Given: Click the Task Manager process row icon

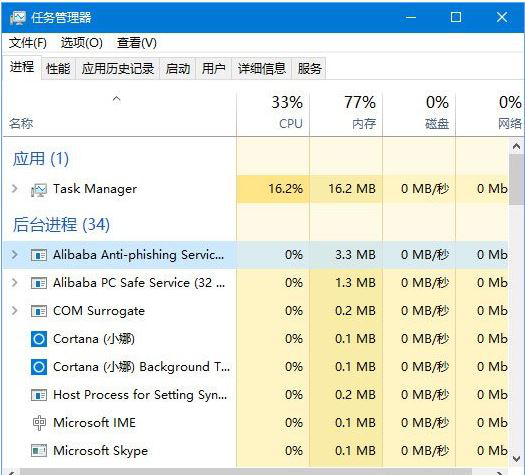Looking at the screenshot, I should [39, 189].
